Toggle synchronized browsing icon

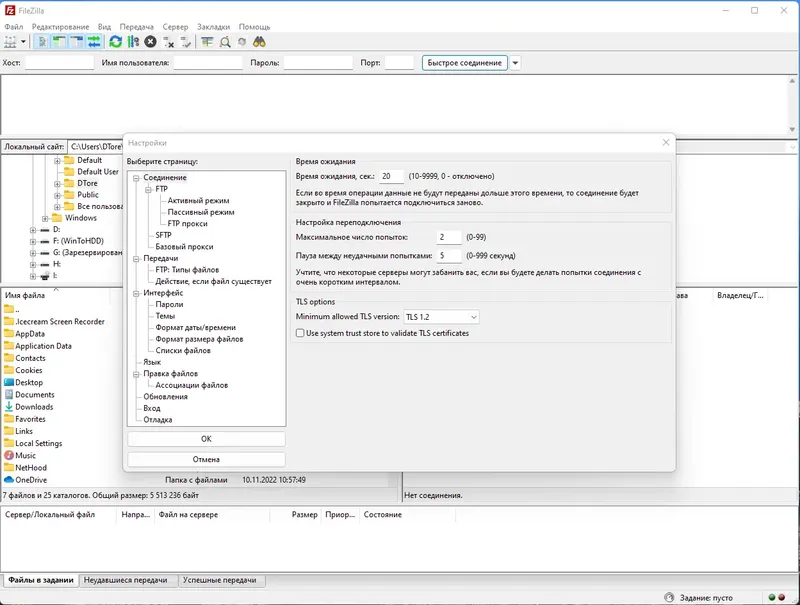pos(242,42)
